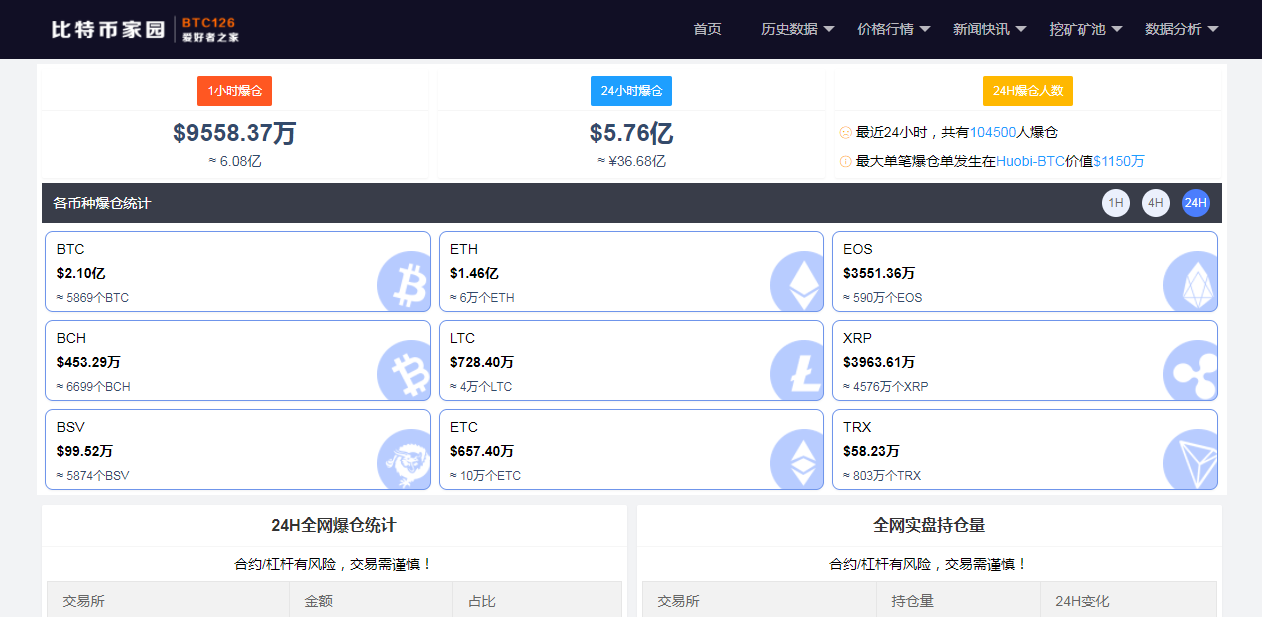Click the $657.40万 ETC amount
This screenshot has height=617, width=1262.
pos(482,451)
